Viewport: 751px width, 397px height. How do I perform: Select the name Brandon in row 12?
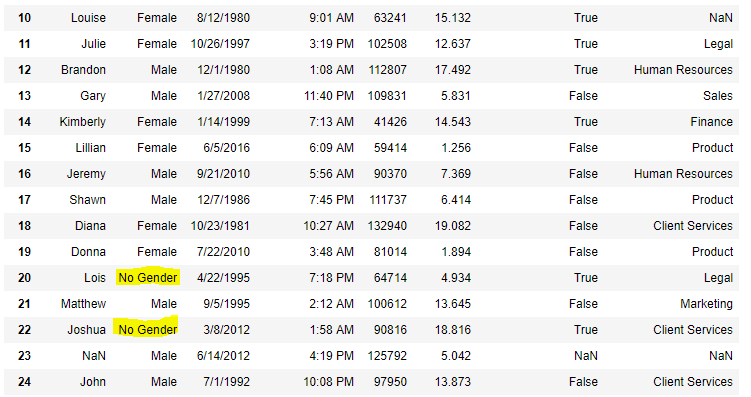[83, 70]
